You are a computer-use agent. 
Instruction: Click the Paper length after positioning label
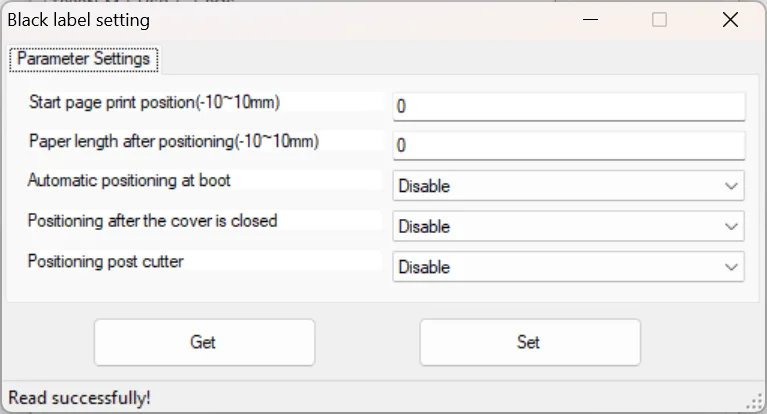[174, 142]
